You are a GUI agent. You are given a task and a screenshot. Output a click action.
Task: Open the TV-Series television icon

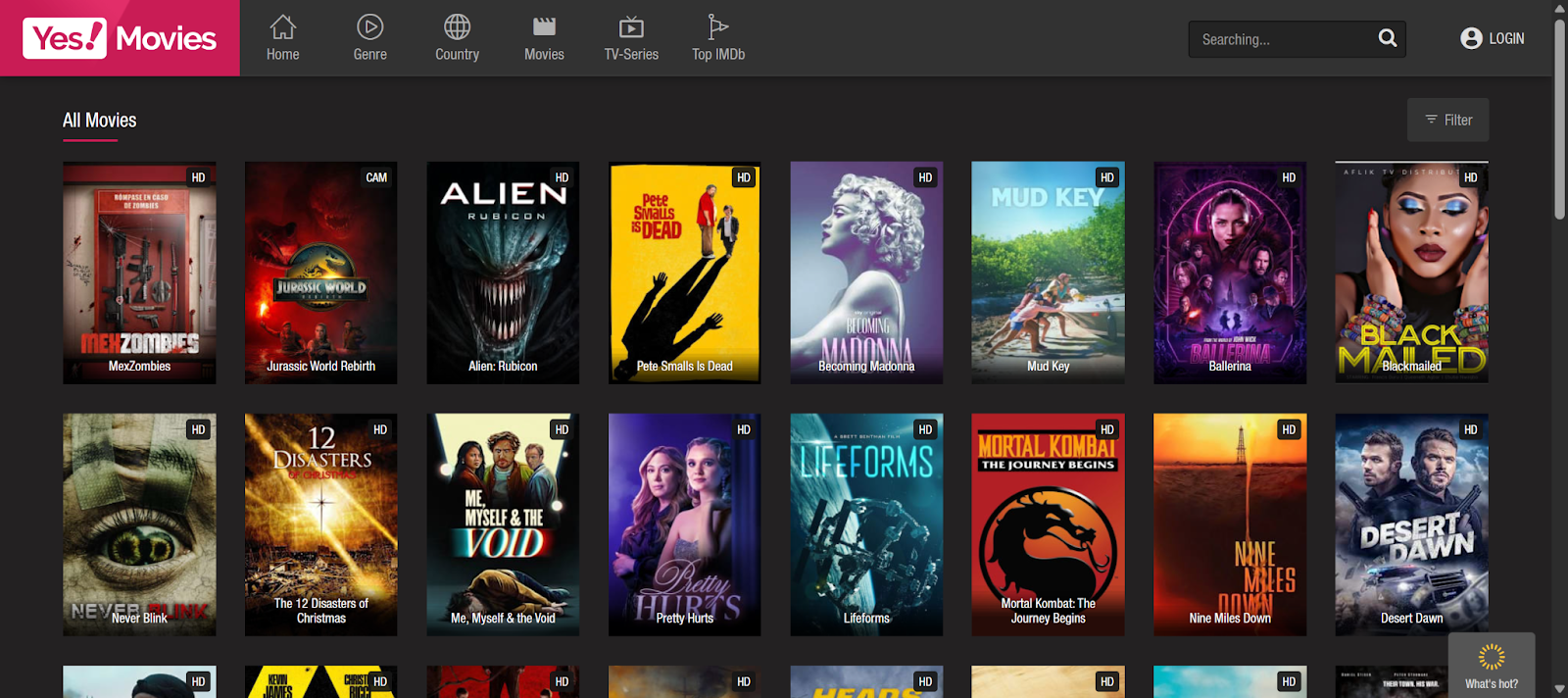pos(631,26)
